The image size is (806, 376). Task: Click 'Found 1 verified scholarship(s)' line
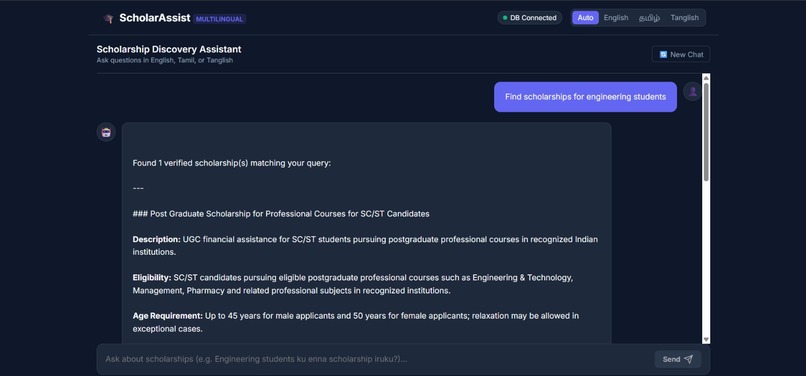point(232,163)
